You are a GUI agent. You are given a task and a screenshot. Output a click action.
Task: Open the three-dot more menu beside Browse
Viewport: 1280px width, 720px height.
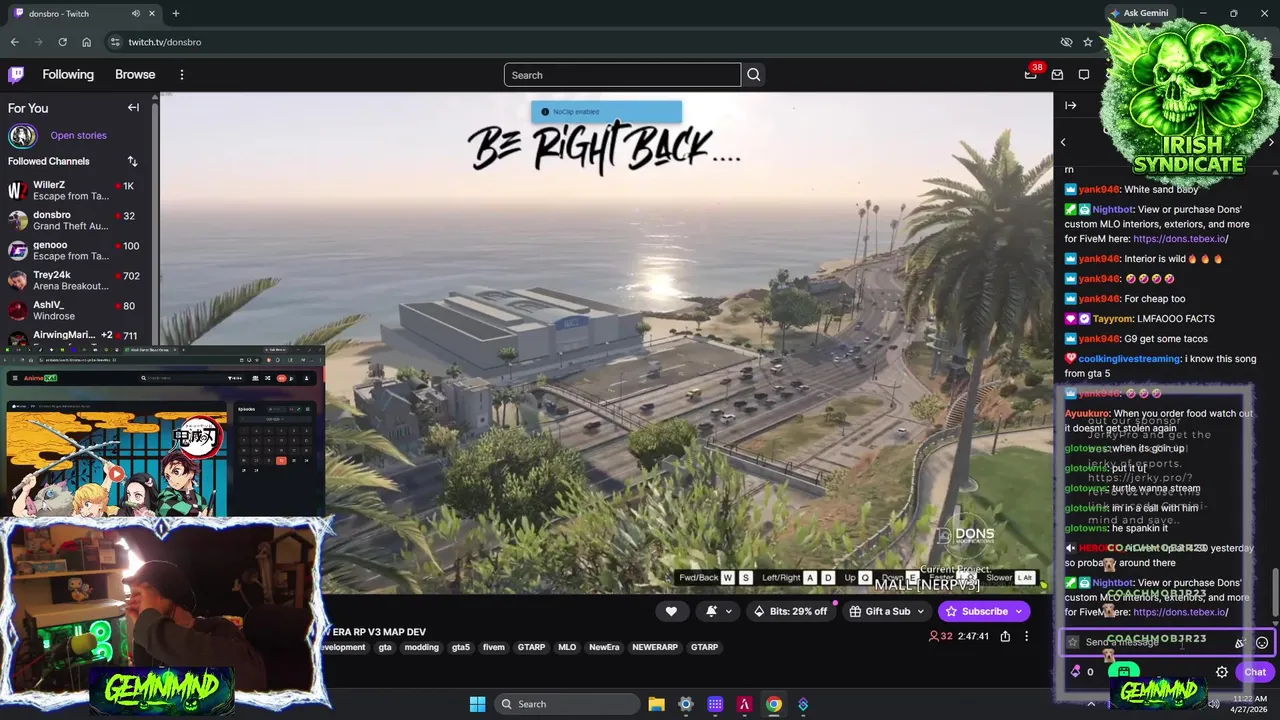click(x=182, y=74)
